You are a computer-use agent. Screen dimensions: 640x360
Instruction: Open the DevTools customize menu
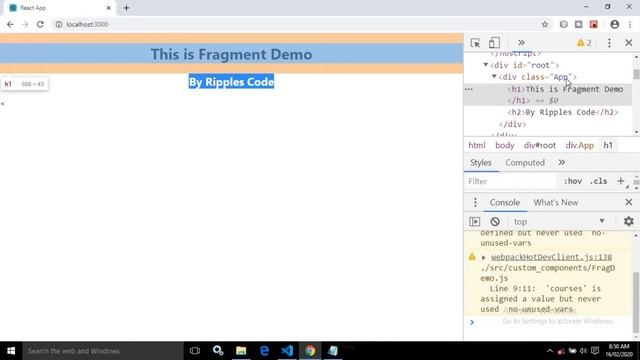[x=609, y=43]
